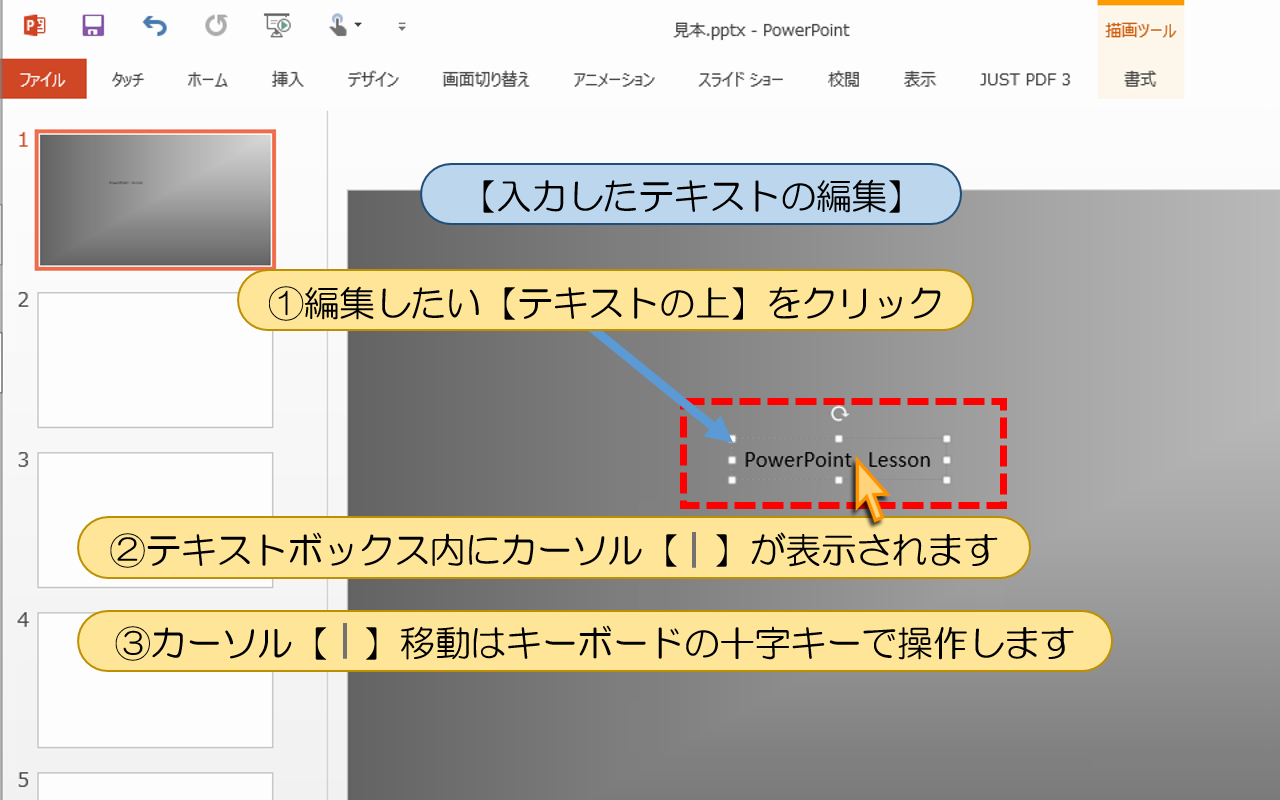
Task: Switch to the タッチ tab
Action: point(127,80)
